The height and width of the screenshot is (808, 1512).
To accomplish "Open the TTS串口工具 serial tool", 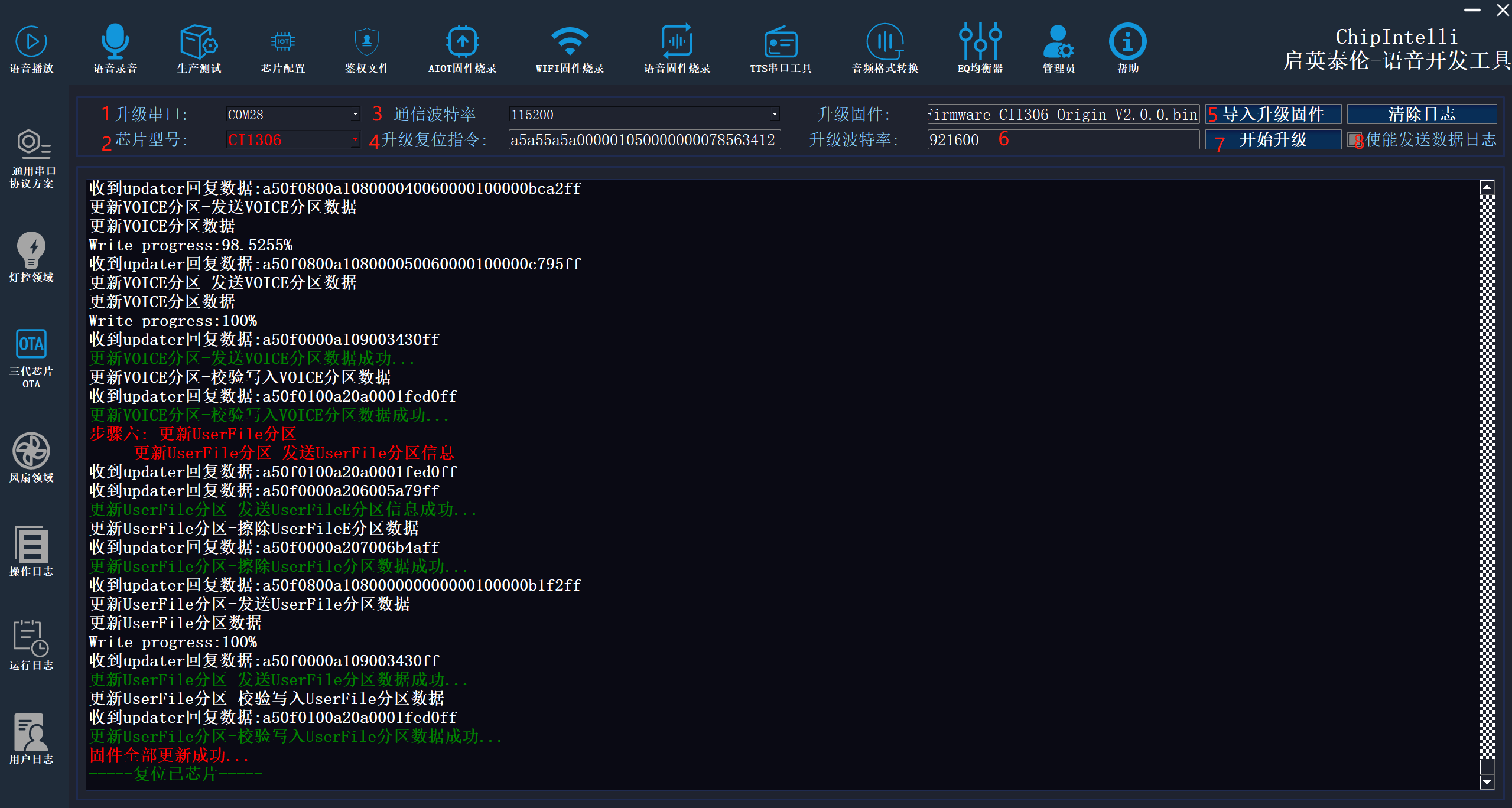I will click(x=781, y=48).
